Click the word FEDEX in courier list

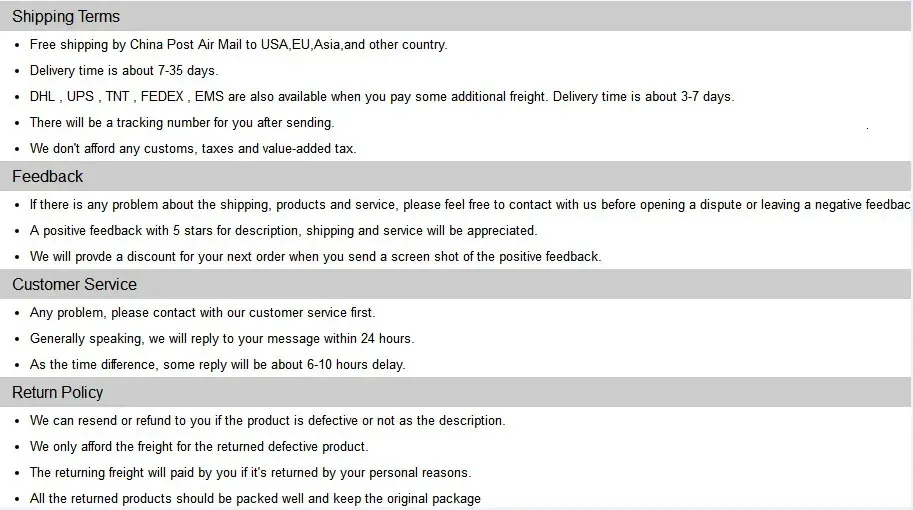click(x=162, y=97)
